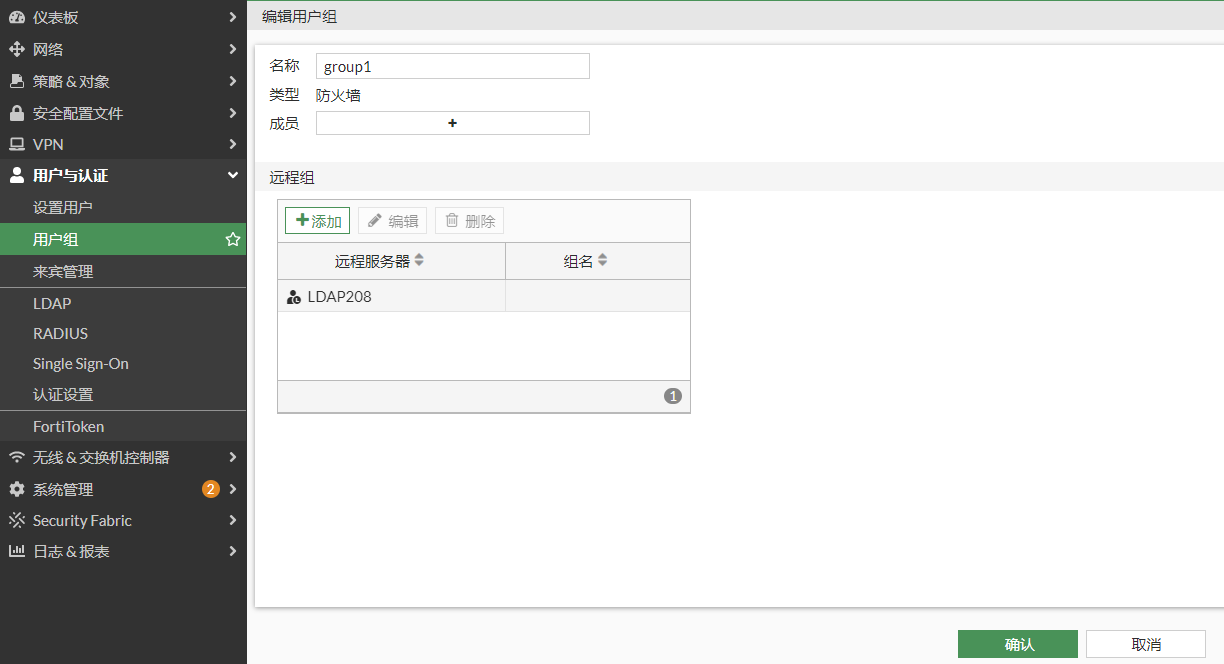
Task: Expand the 策略 & 对象 menu chevron
Action: 232,81
